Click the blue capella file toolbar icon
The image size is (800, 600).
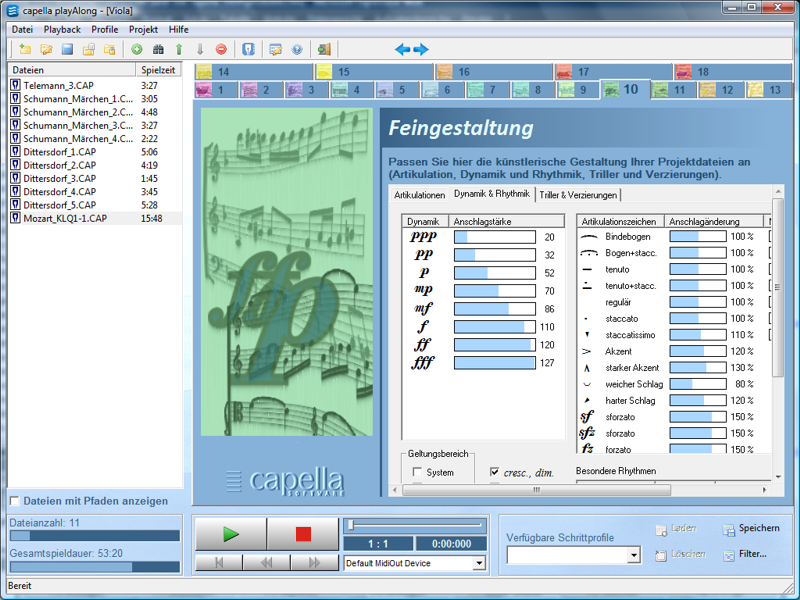click(248, 49)
